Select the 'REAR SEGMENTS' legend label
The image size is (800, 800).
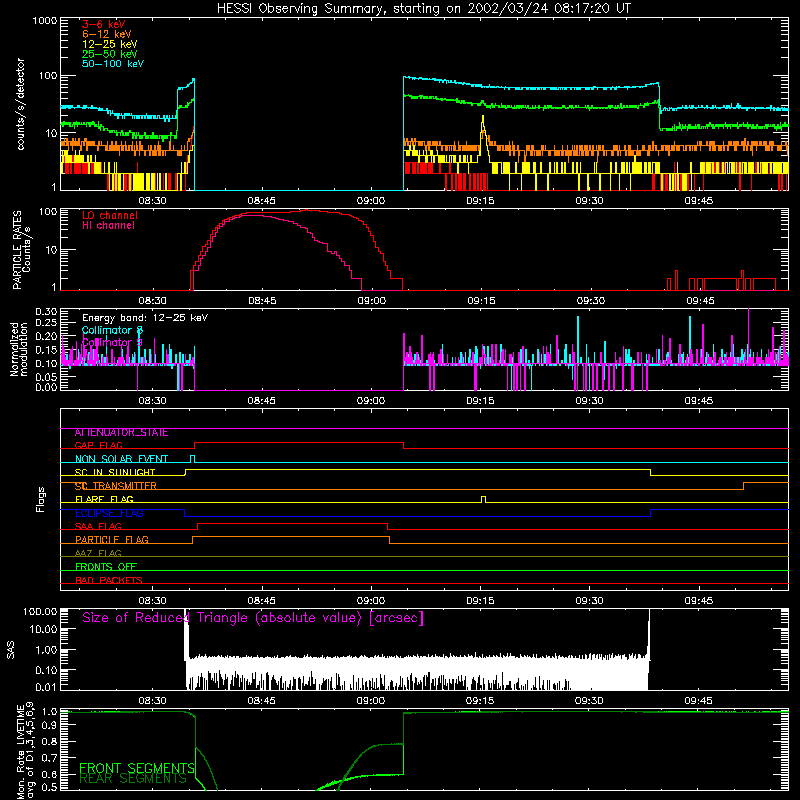pos(133,779)
